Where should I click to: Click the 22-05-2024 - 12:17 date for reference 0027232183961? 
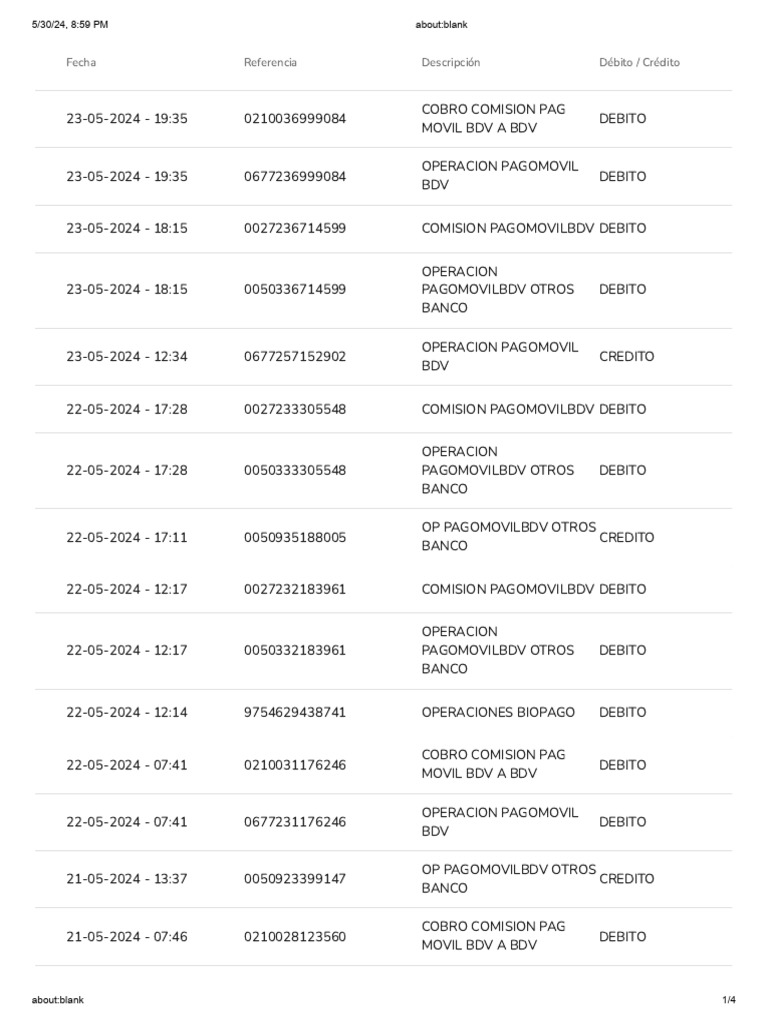point(127,590)
